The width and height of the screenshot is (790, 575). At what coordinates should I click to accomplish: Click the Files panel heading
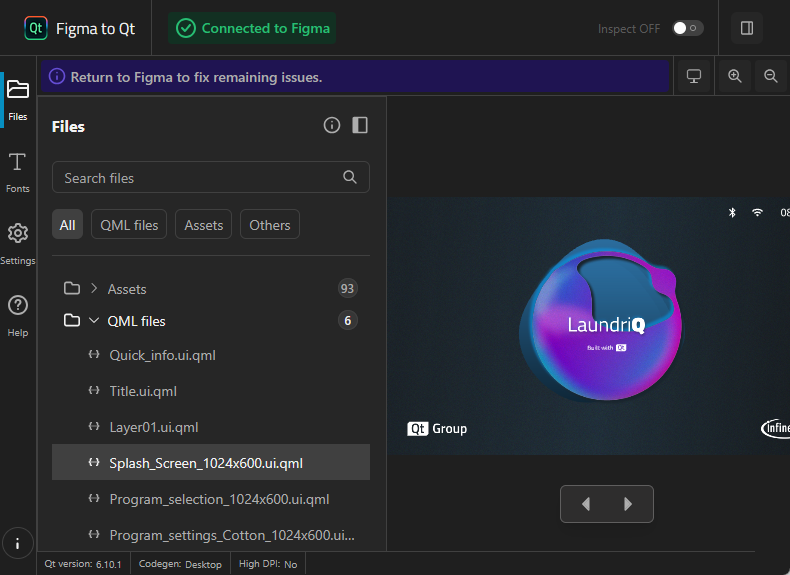pos(68,126)
